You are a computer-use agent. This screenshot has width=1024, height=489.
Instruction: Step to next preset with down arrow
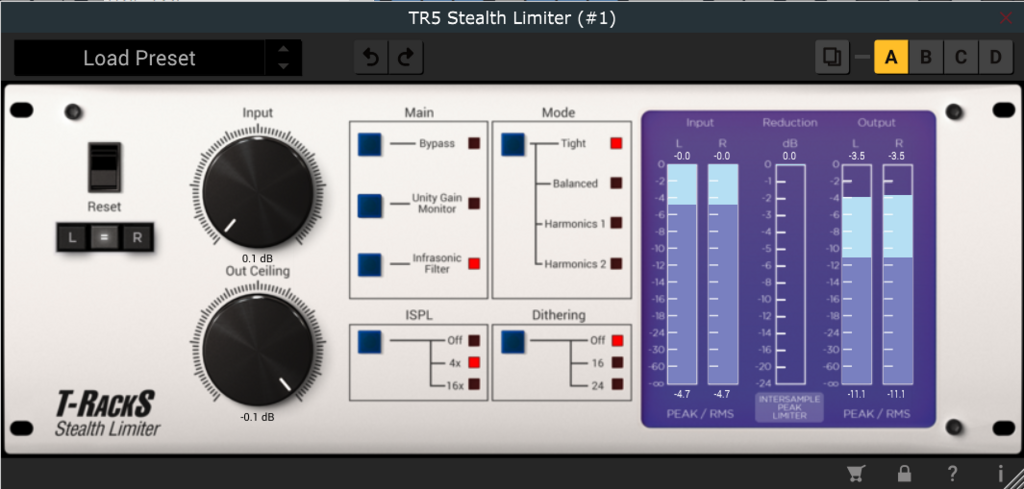[x=283, y=66]
